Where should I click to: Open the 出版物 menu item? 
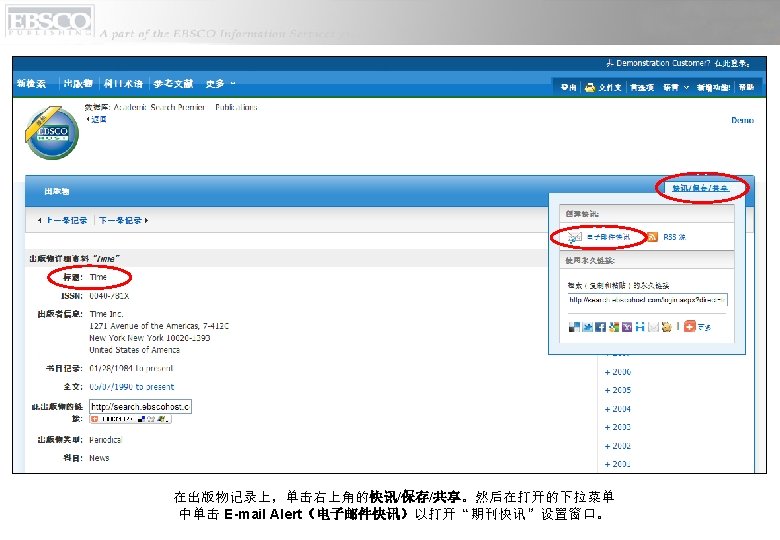click(78, 84)
